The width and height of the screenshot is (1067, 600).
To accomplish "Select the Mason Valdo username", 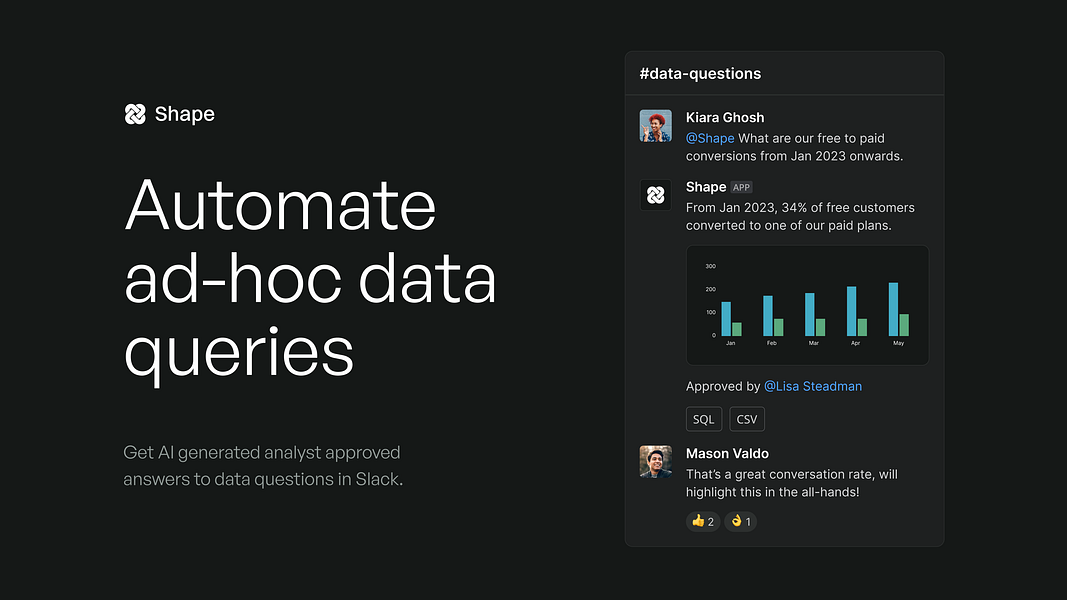I will 727,454.
